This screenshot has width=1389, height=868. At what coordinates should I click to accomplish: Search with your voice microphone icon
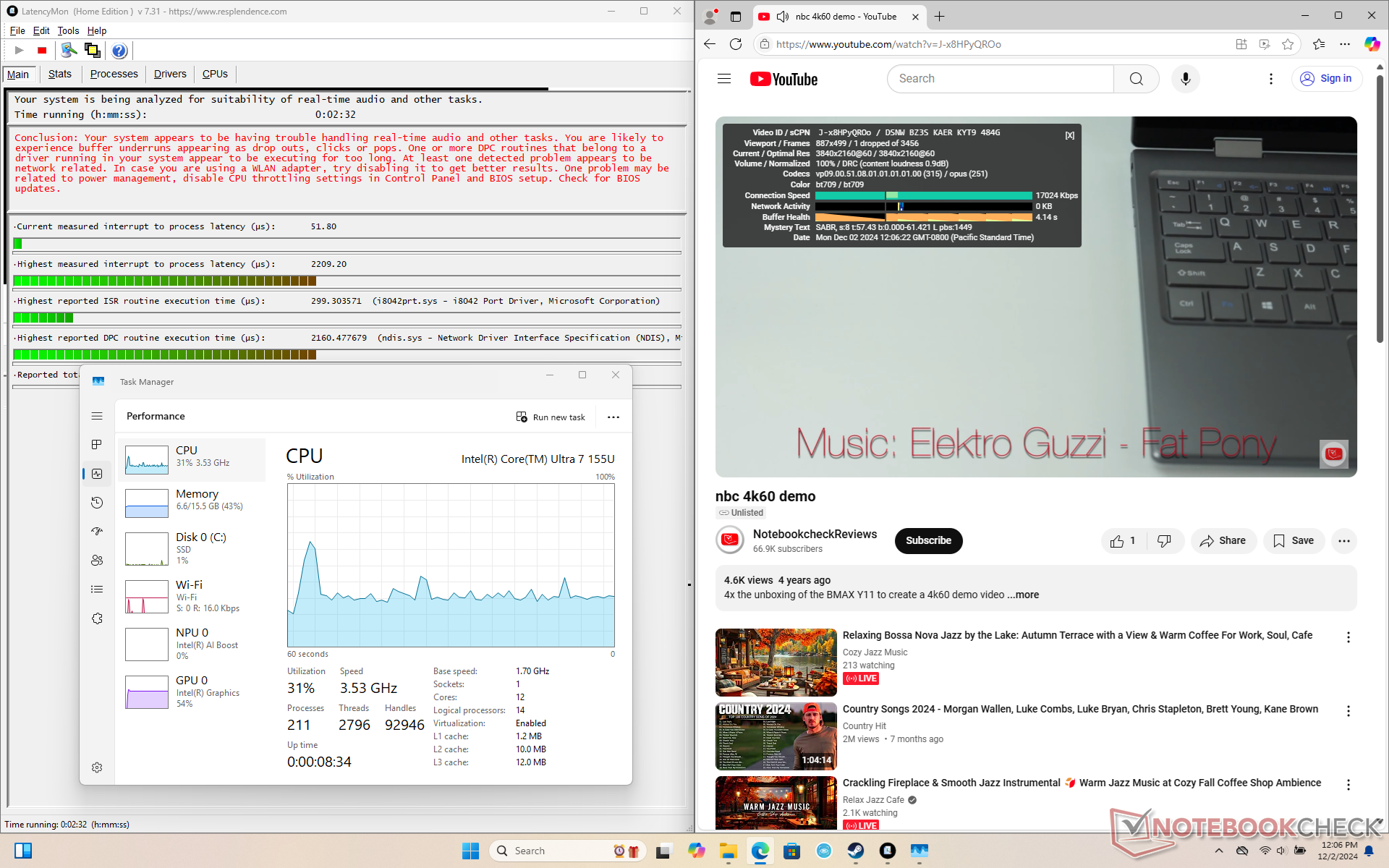click(x=1185, y=79)
